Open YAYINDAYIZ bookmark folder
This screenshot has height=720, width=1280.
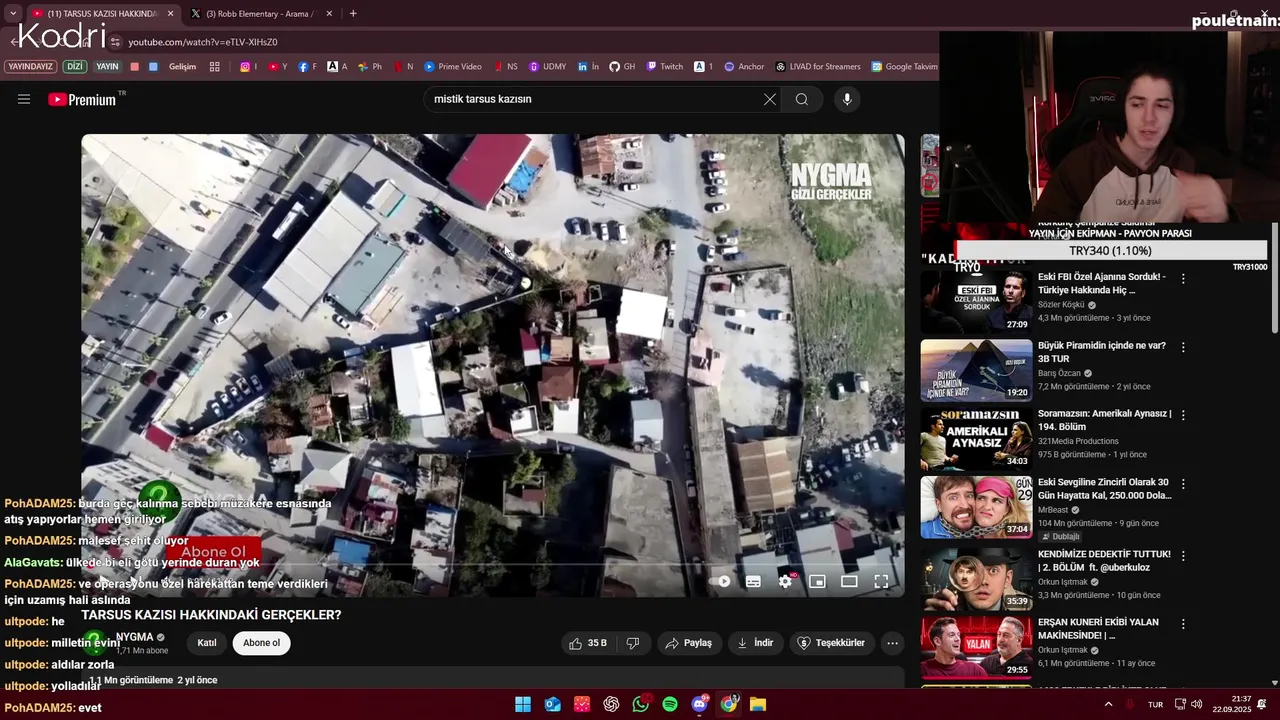click(30, 67)
